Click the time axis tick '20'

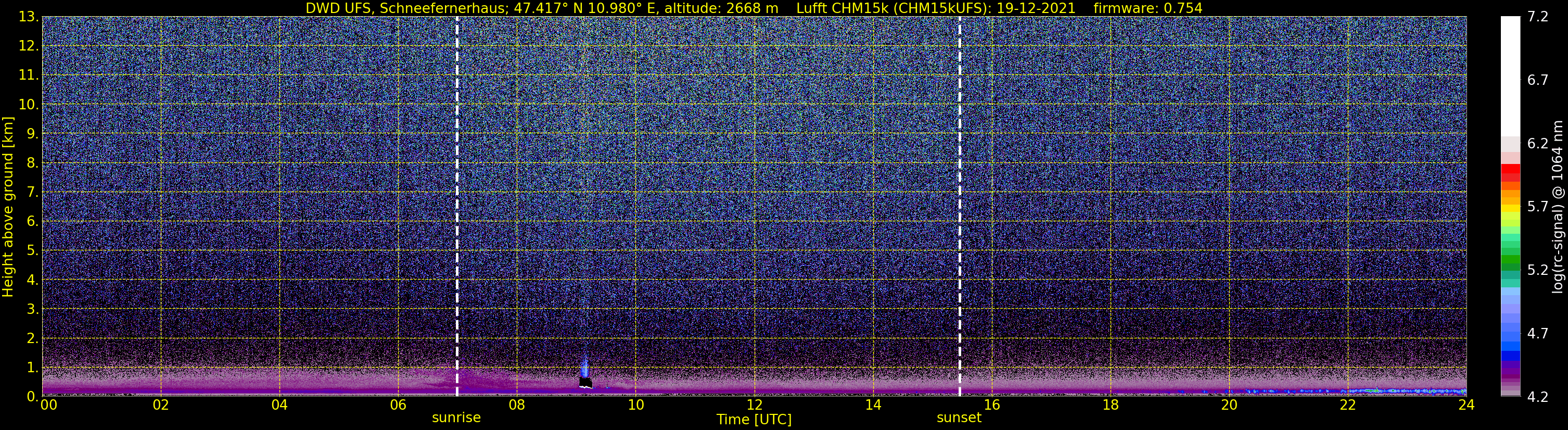pyautogui.click(x=1229, y=406)
